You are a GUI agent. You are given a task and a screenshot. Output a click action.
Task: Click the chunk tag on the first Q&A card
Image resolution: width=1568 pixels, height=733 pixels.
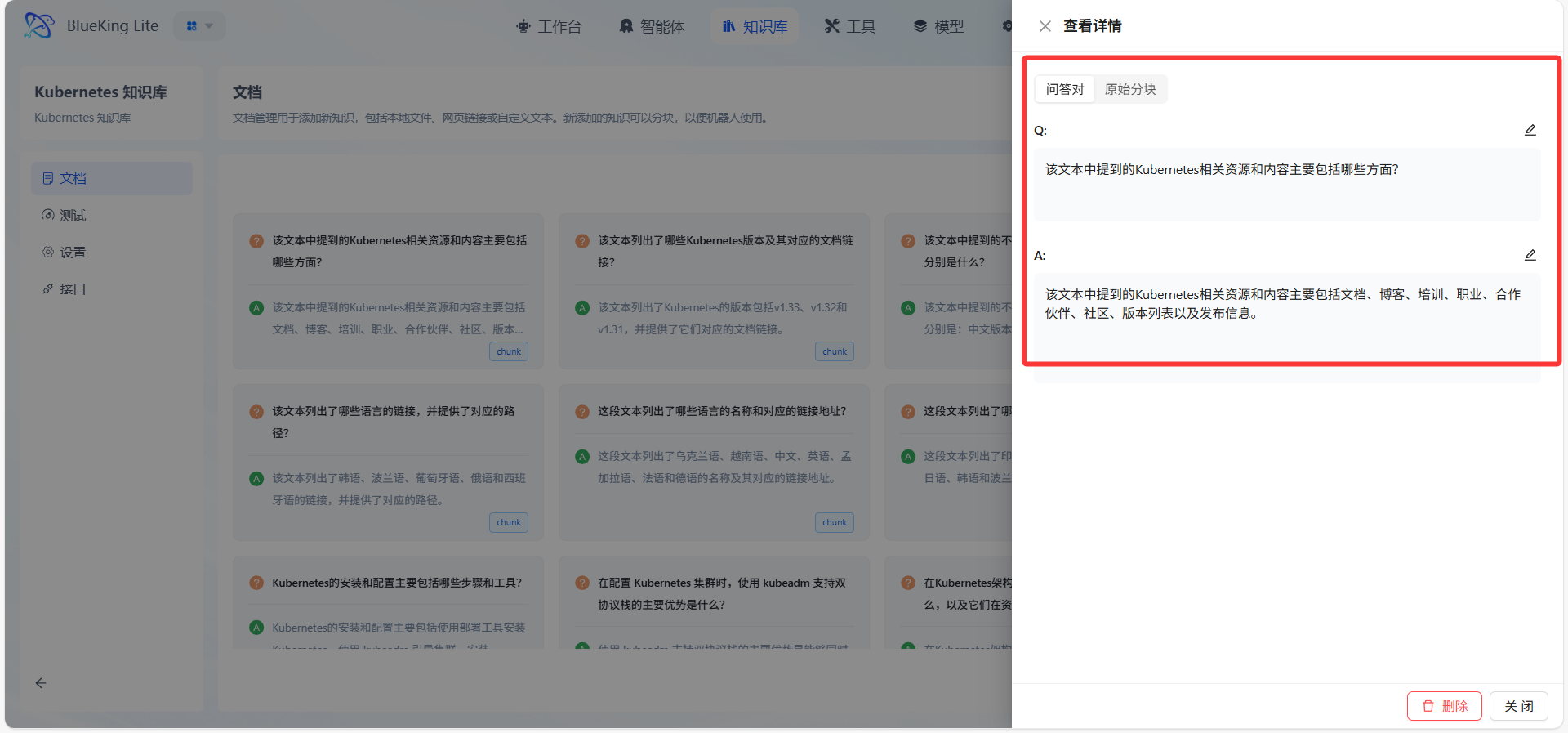click(x=508, y=351)
